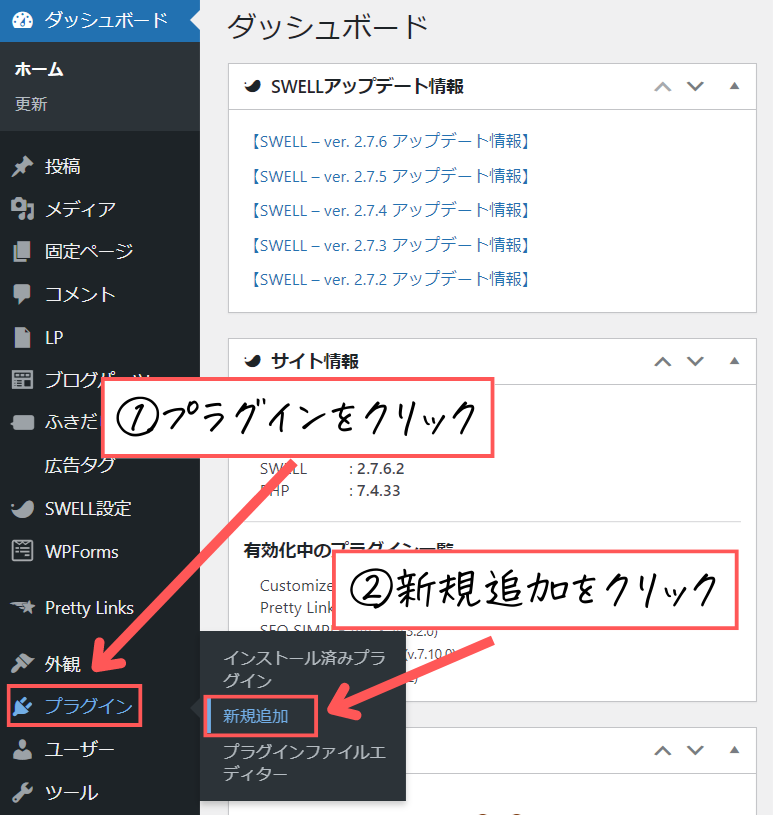Click the user icon beside ユーザー
The image size is (773, 815).
tap(22, 749)
